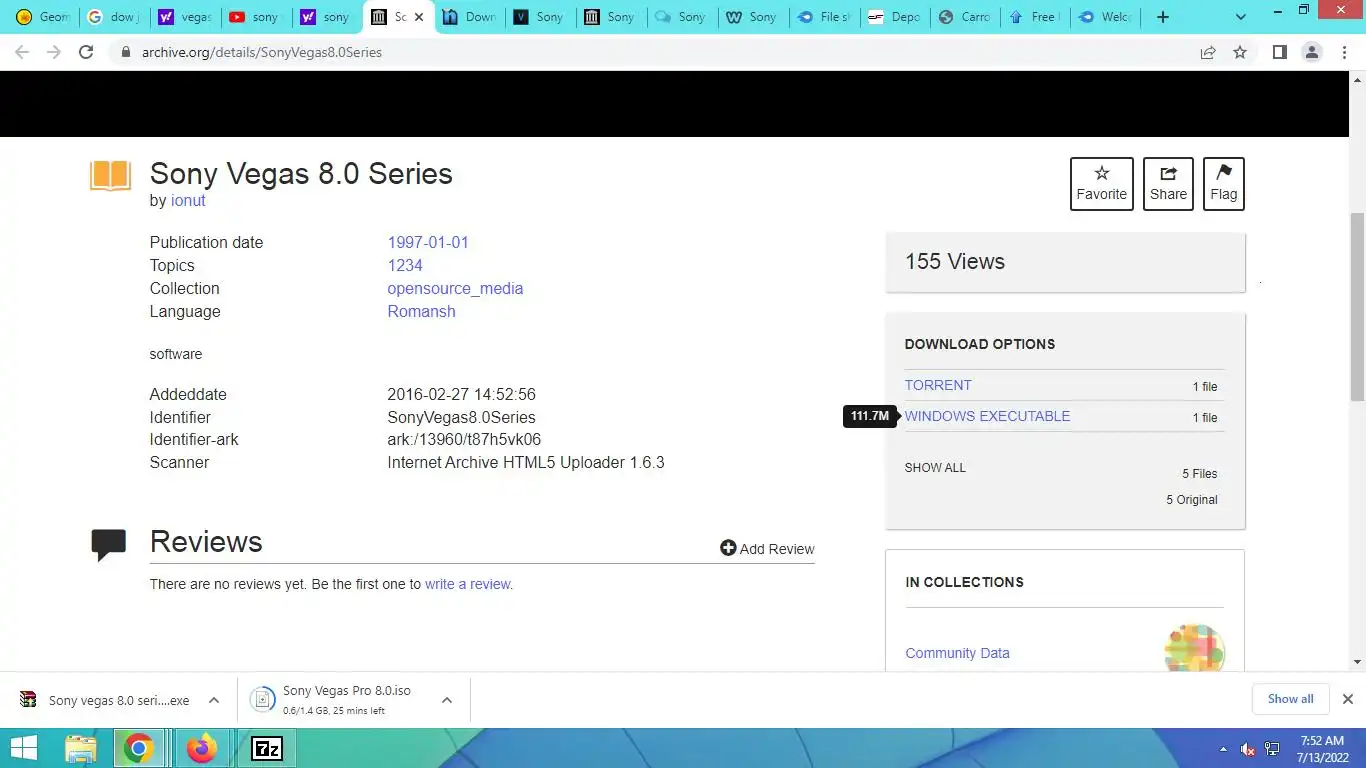Expand the tab search chevron
Image resolution: width=1366 pixels, height=768 pixels.
click(x=1241, y=17)
